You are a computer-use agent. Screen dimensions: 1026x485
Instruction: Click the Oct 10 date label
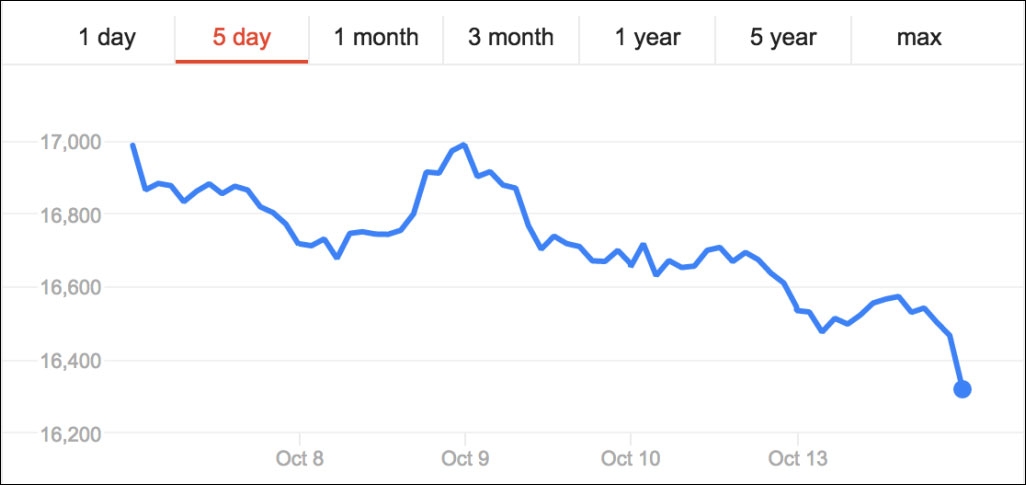coord(631,459)
